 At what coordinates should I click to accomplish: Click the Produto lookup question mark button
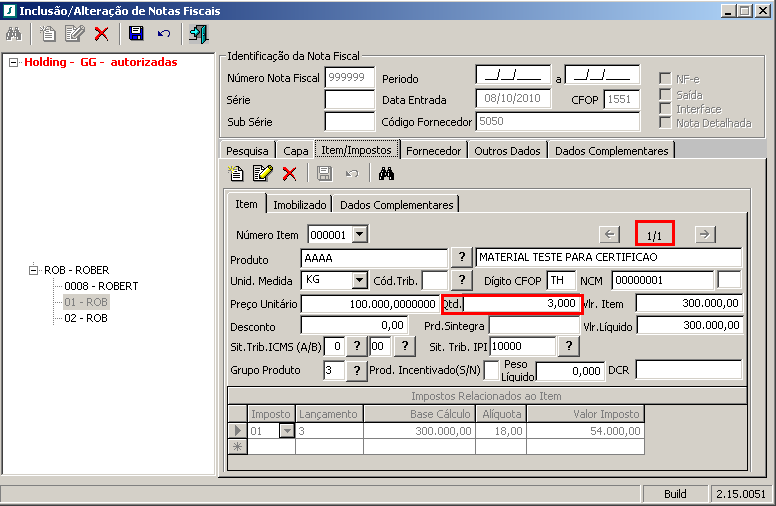(x=461, y=257)
